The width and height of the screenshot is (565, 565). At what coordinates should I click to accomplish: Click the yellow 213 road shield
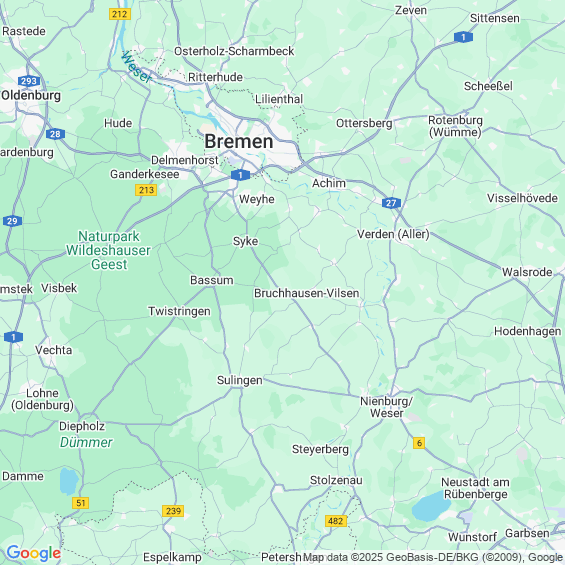click(146, 190)
